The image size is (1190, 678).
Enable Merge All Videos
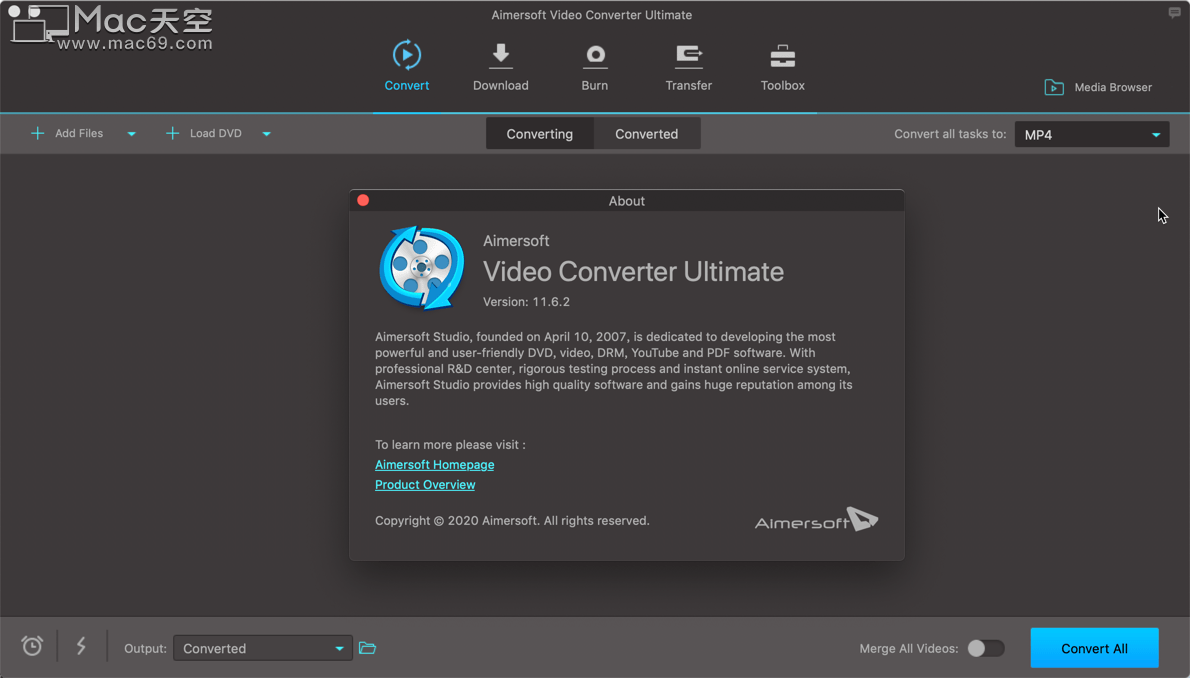985,648
